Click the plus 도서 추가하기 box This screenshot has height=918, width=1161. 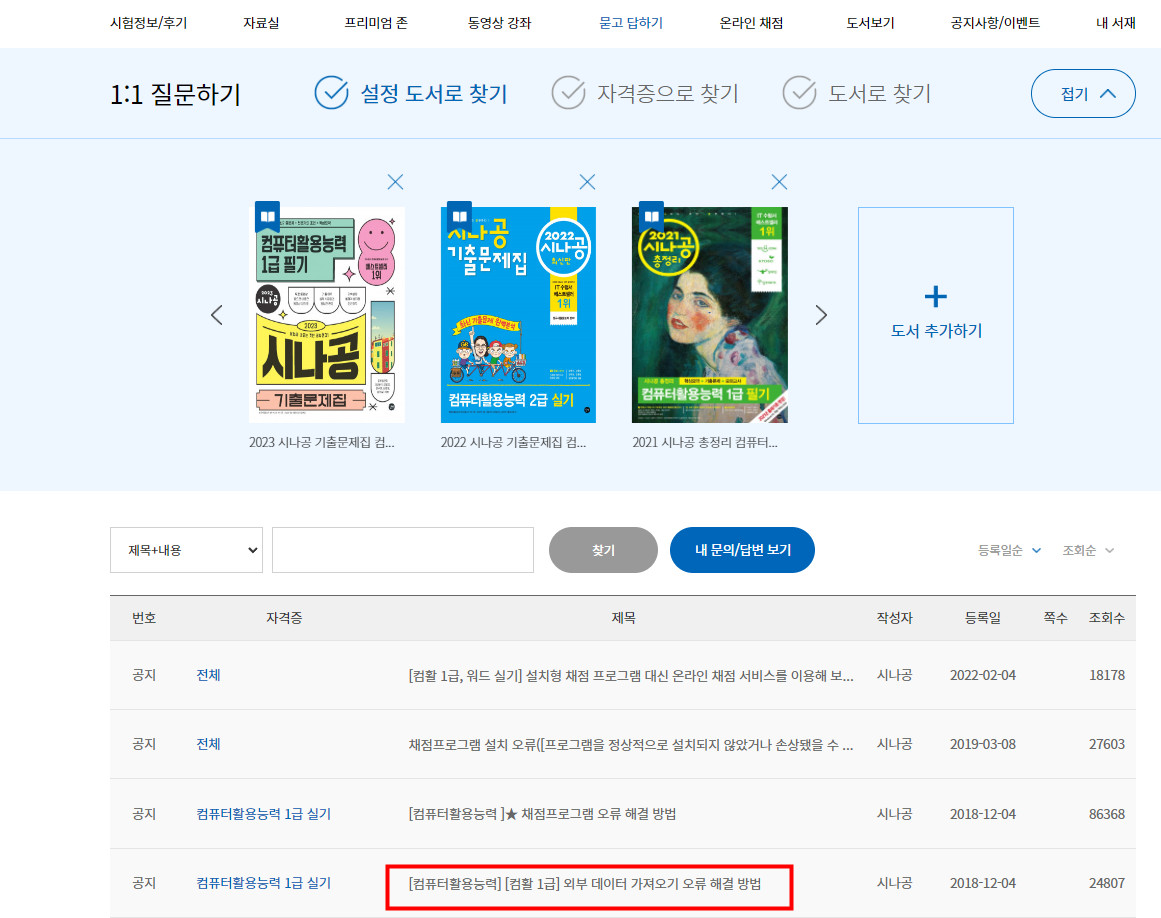935,314
